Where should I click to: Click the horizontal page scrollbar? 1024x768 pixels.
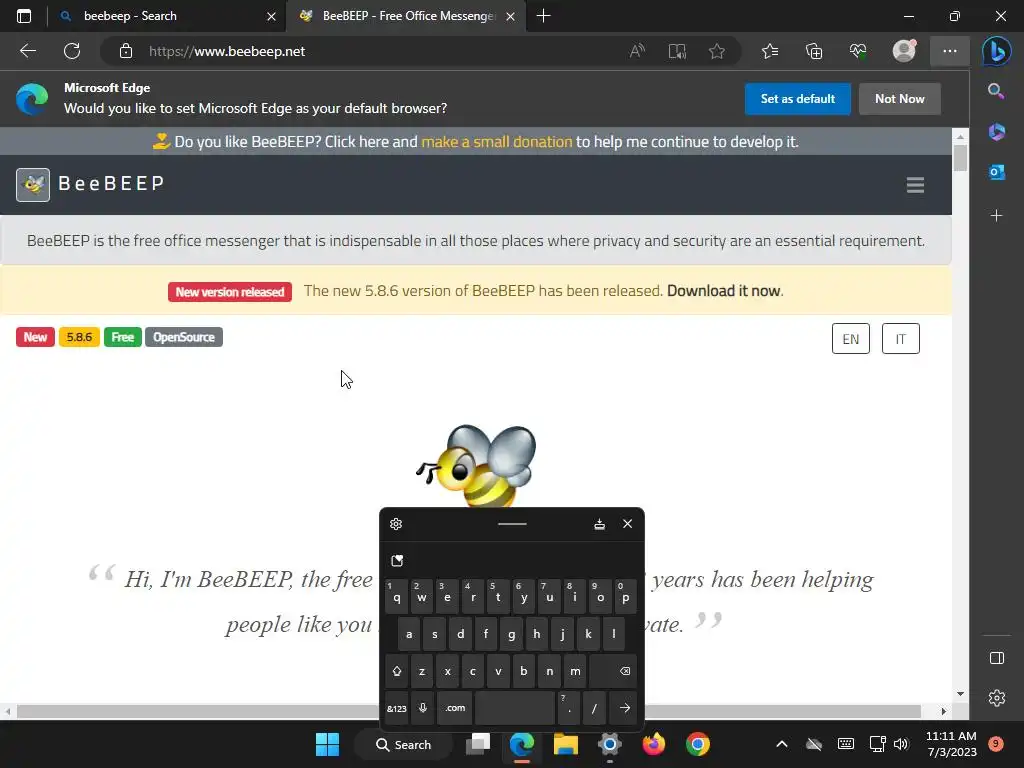pyautogui.click(x=469, y=711)
